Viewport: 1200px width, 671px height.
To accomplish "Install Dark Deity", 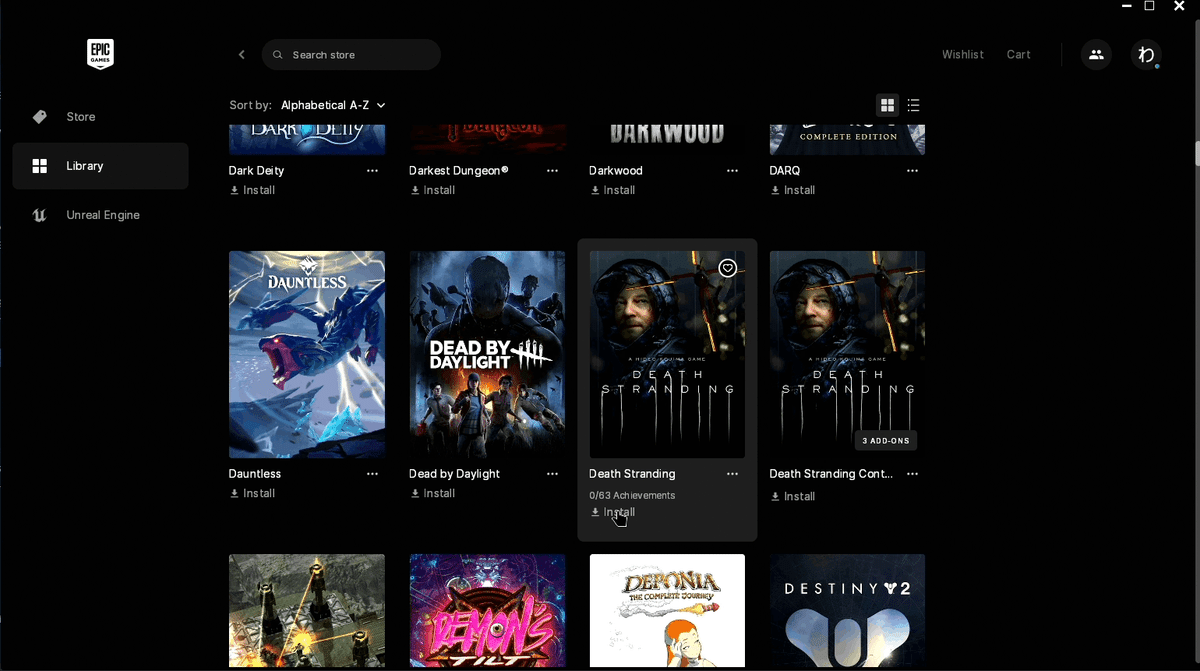I will pyautogui.click(x=252, y=190).
